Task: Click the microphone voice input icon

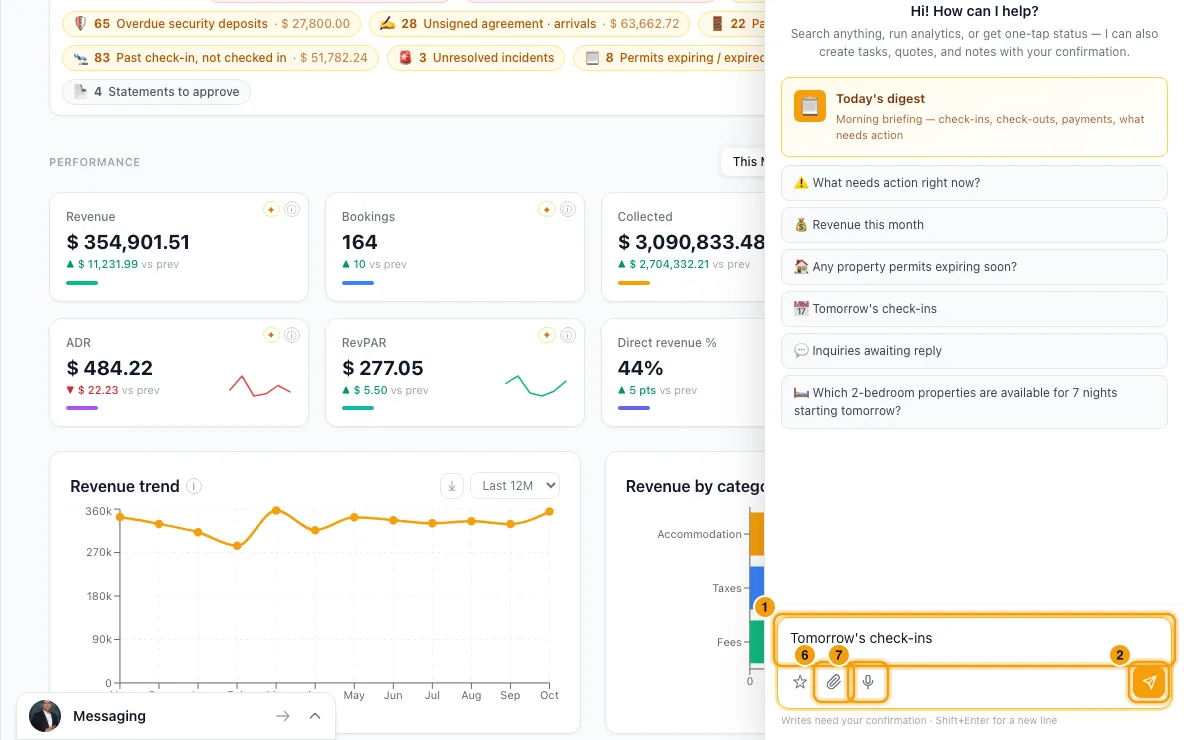Action: [x=868, y=682]
